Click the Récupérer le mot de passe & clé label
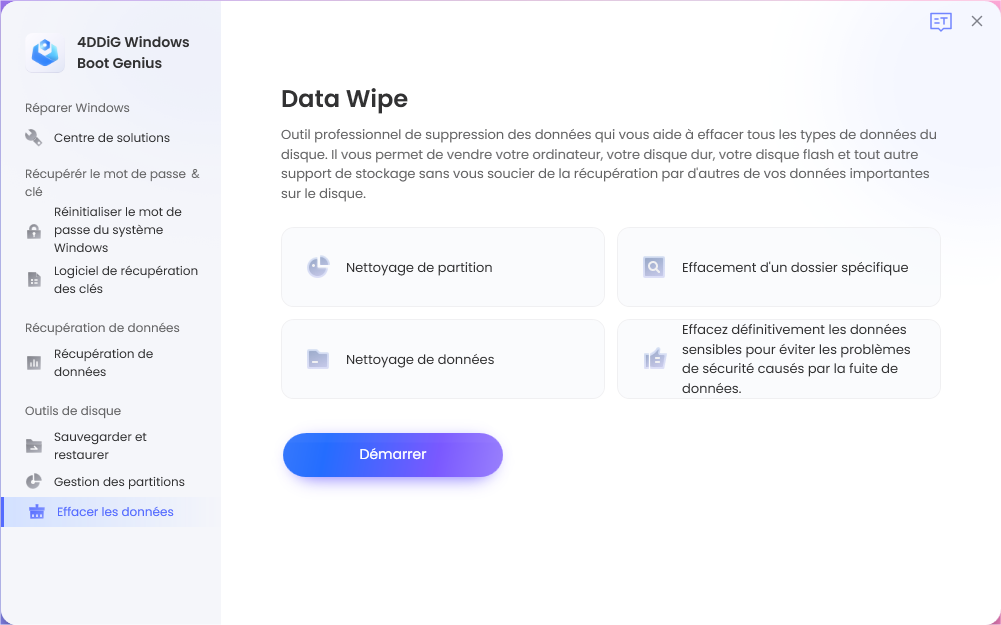This screenshot has height=625, width=1001. [x=112, y=183]
